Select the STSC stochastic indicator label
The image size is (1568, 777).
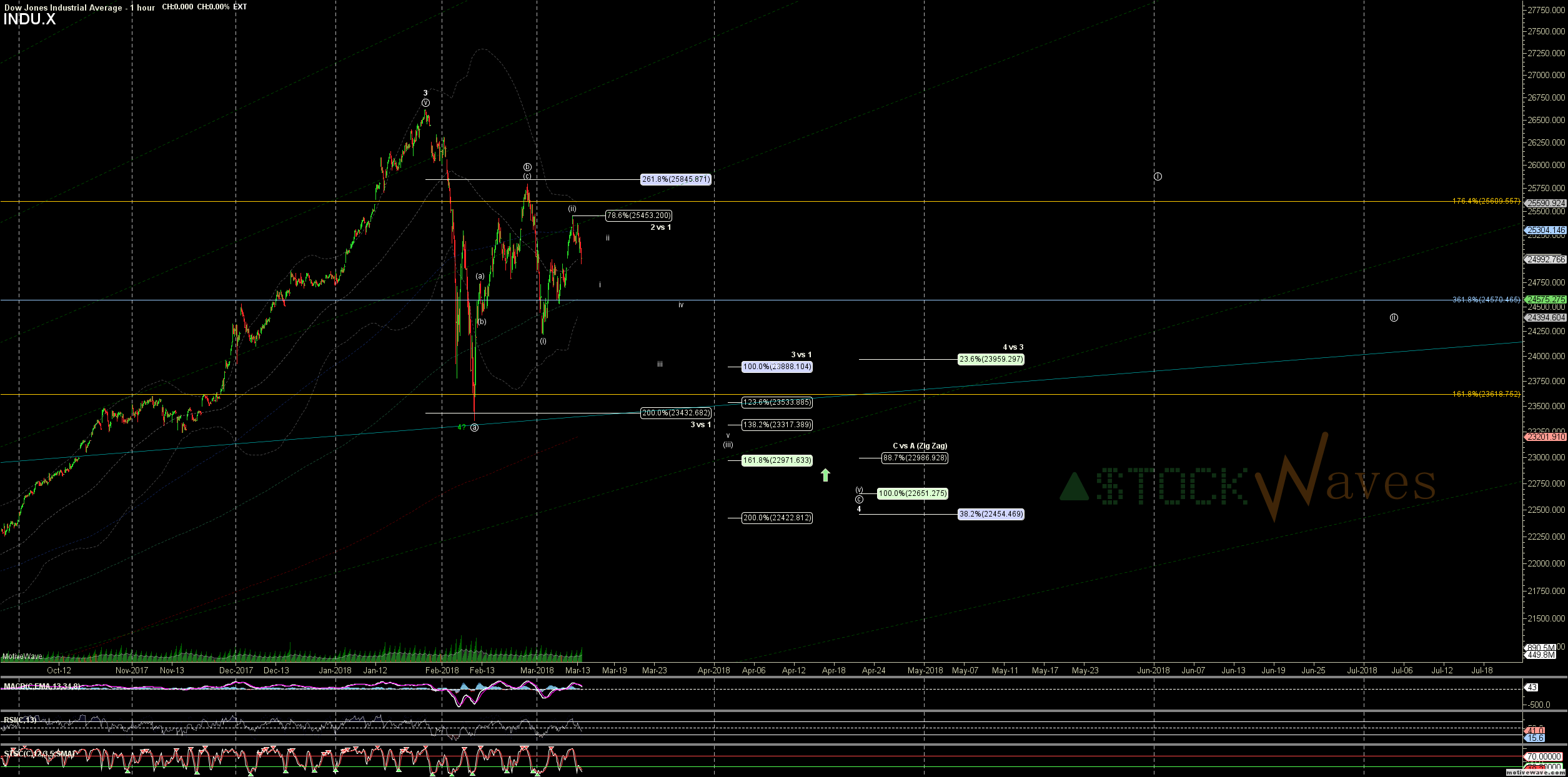coord(39,754)
